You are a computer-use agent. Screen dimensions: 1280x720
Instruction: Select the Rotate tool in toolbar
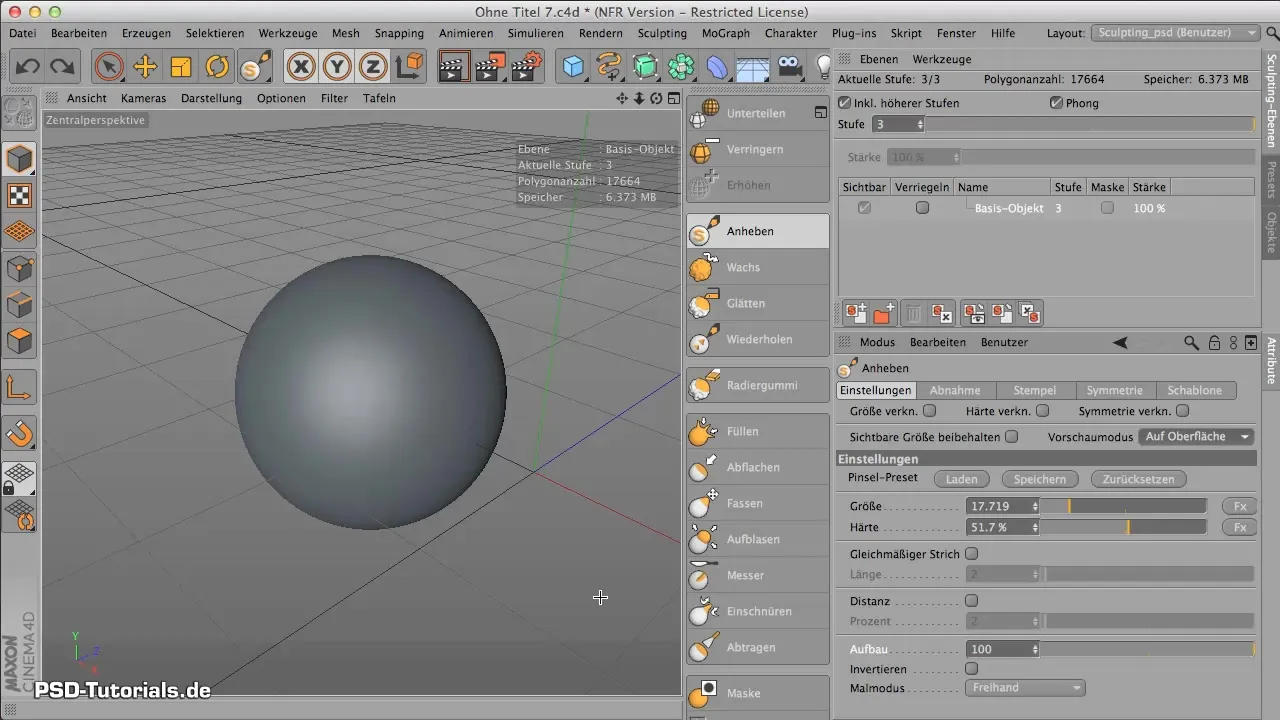point(217,67)
